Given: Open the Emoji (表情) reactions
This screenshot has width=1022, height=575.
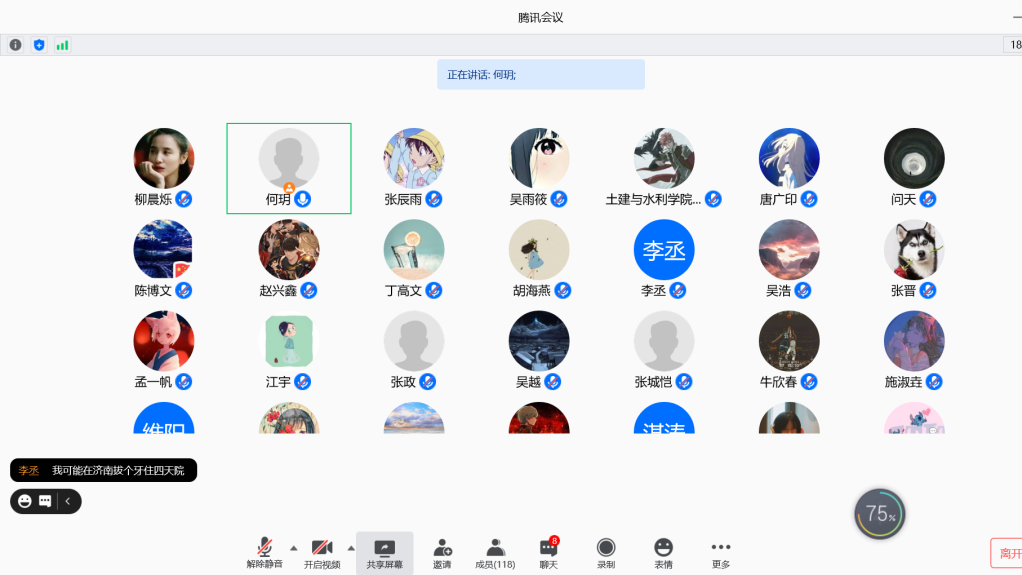Looking at the screenshot, I should click(x=663, y=552).
